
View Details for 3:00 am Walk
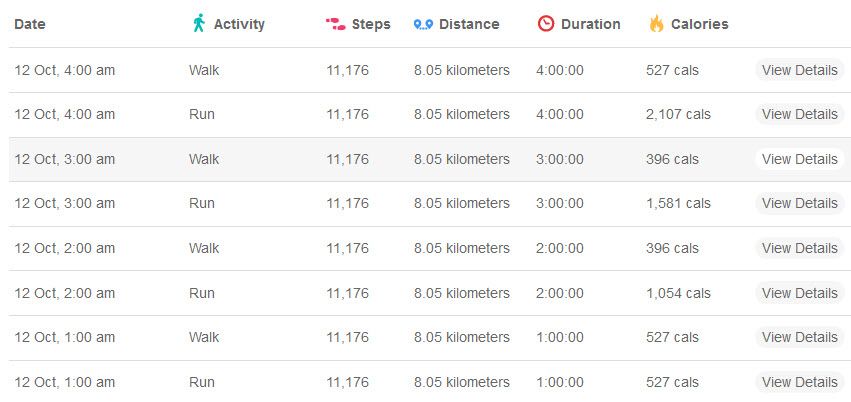pyautogui.click(x=799, y=159)
